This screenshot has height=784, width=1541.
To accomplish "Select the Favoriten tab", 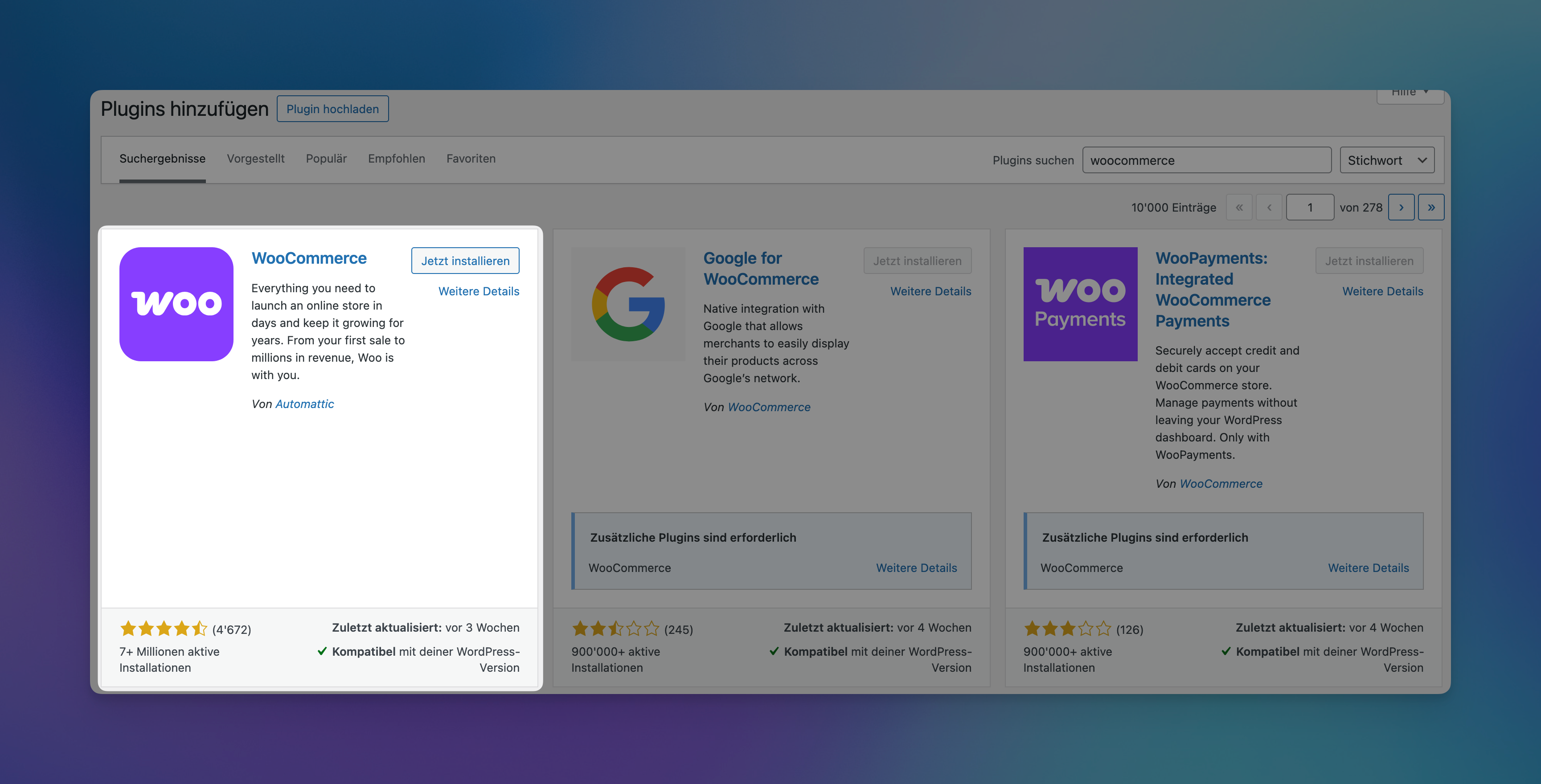I will 471,159.
